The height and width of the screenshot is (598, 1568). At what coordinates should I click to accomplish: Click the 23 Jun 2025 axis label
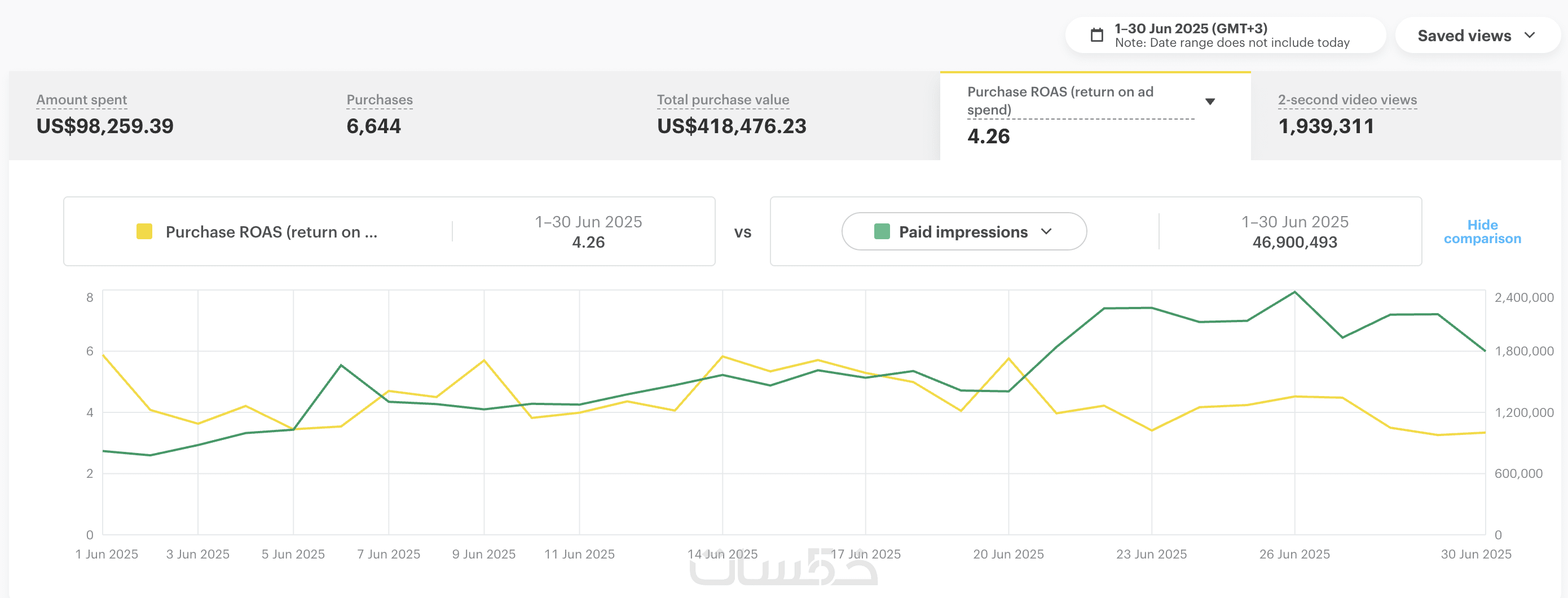pyautogui.click(x=1151, y=554)
